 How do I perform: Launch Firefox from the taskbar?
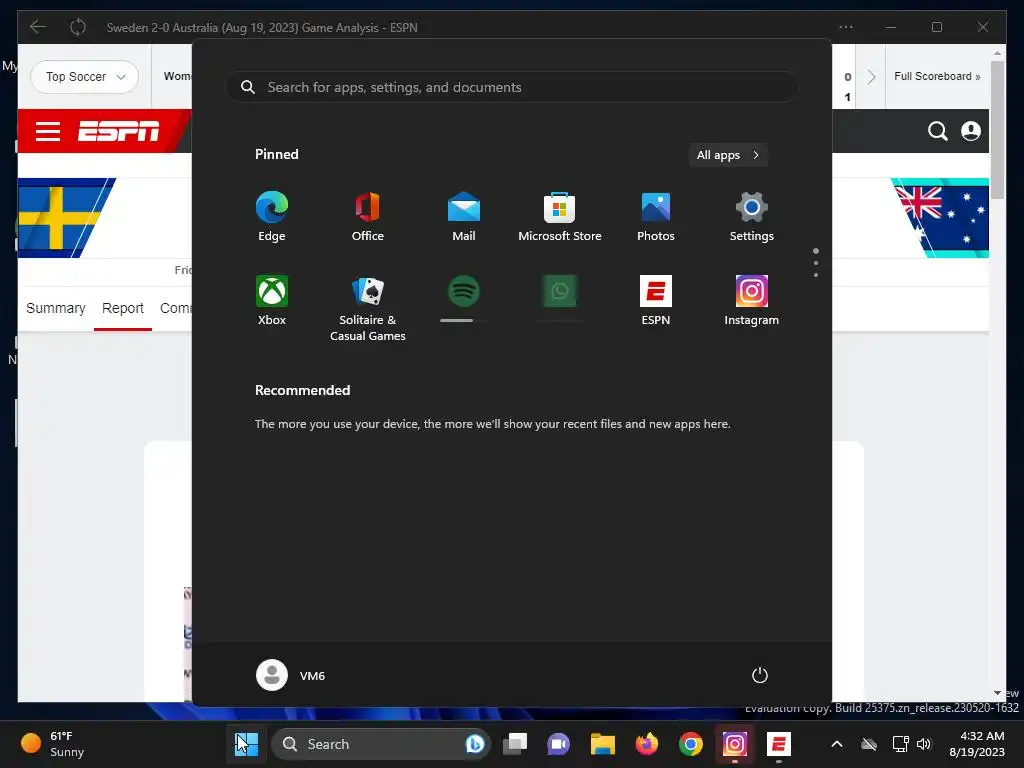[x=647, y=744]
